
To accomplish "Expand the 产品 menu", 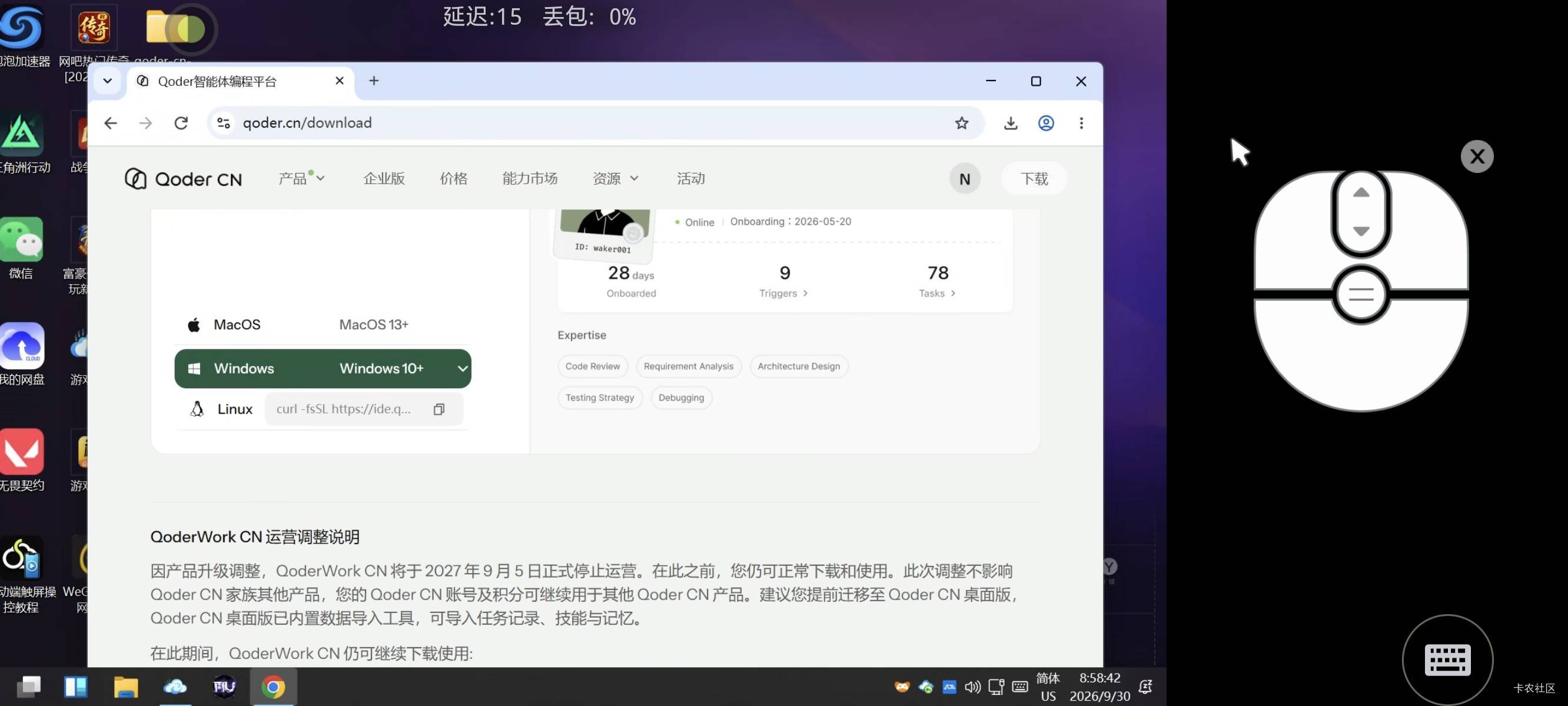I will coord(301,178).
